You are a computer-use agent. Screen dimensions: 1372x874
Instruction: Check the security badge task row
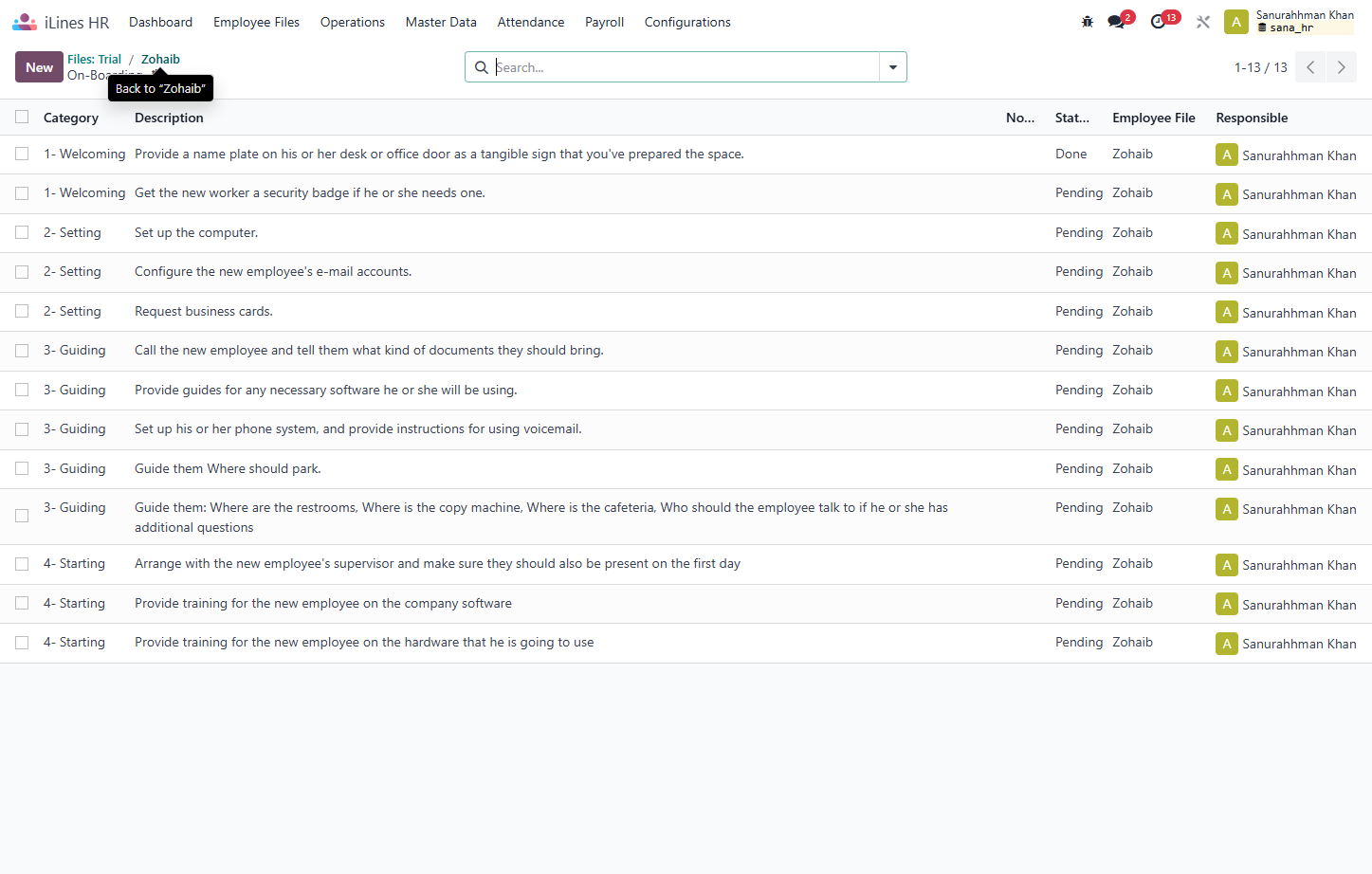pos(22,193)
